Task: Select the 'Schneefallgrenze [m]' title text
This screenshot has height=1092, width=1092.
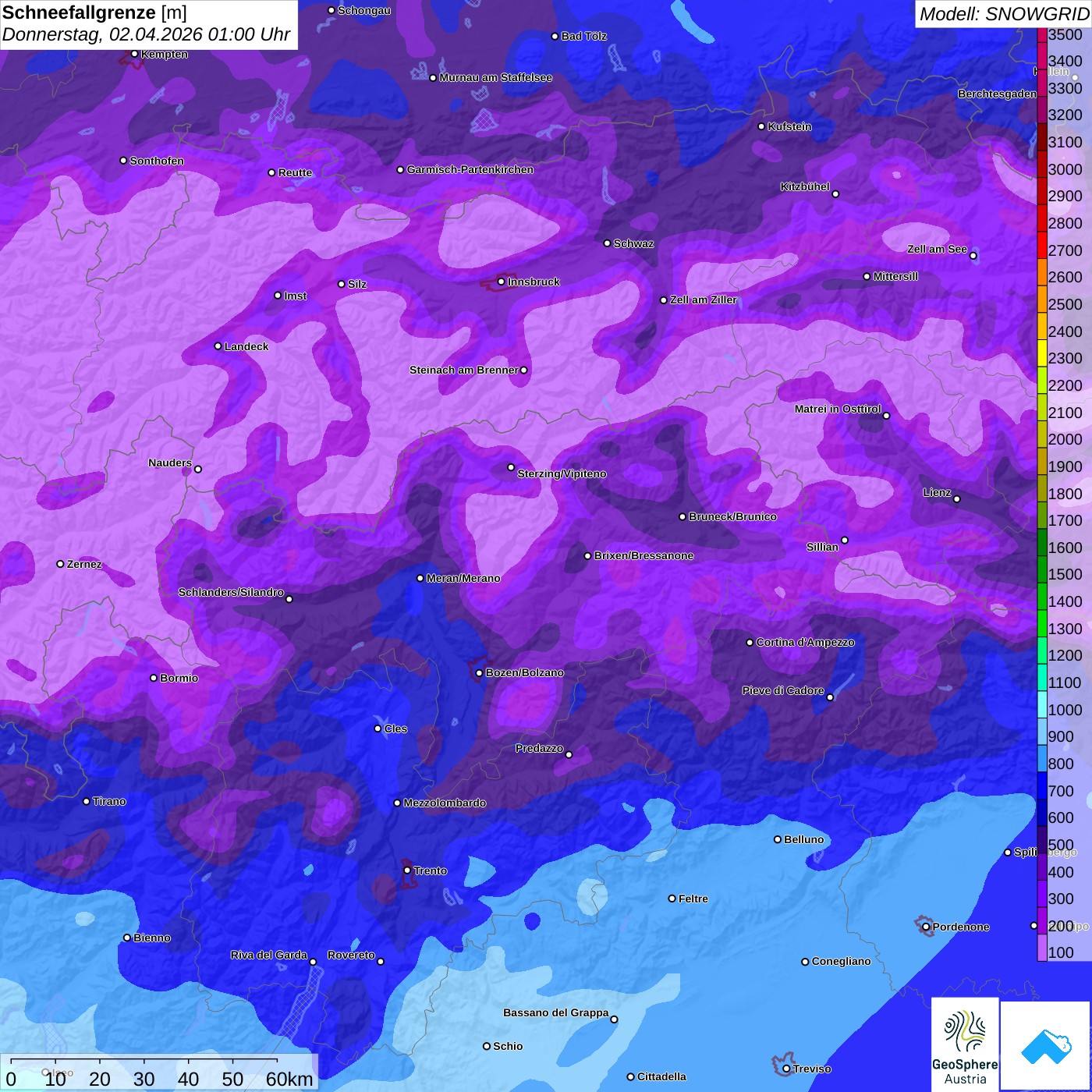Action: coord(95,12)
